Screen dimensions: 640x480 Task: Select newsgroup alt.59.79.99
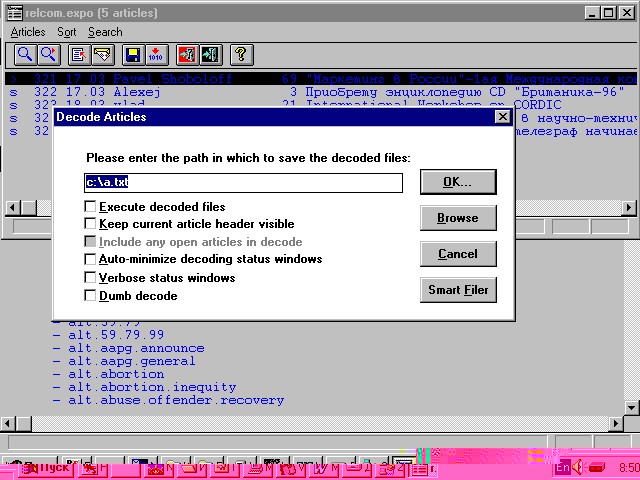[116, 335]
